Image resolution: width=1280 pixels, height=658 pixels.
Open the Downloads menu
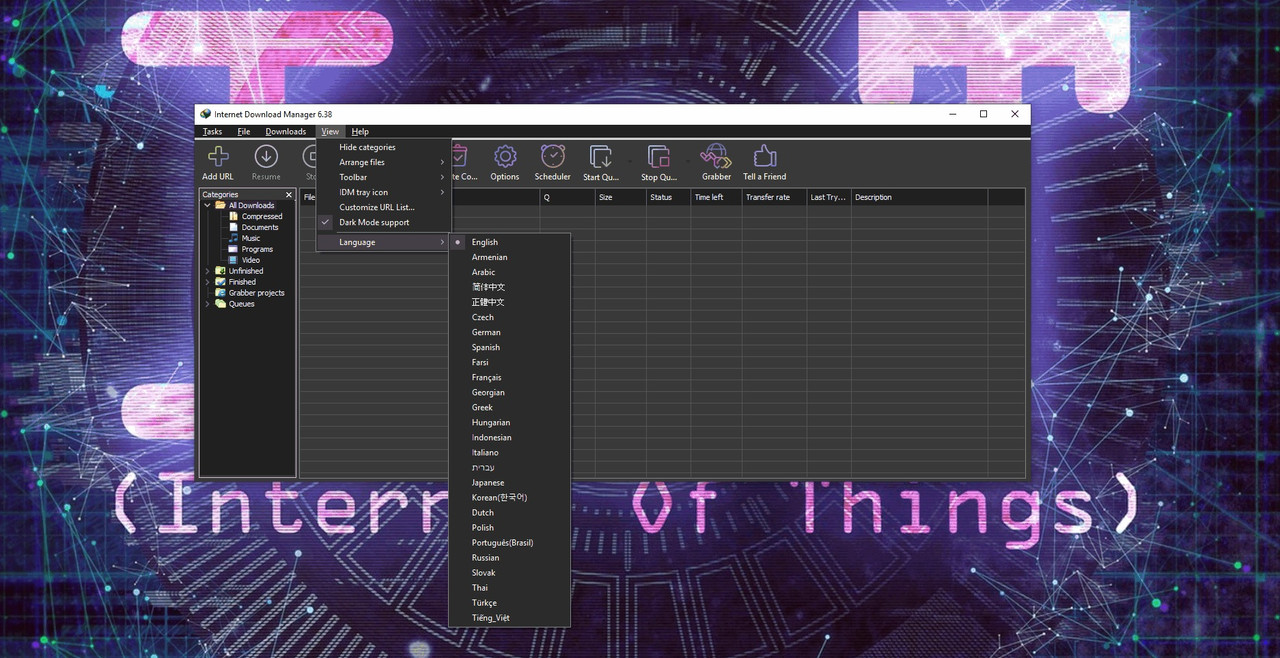(286, 131)
